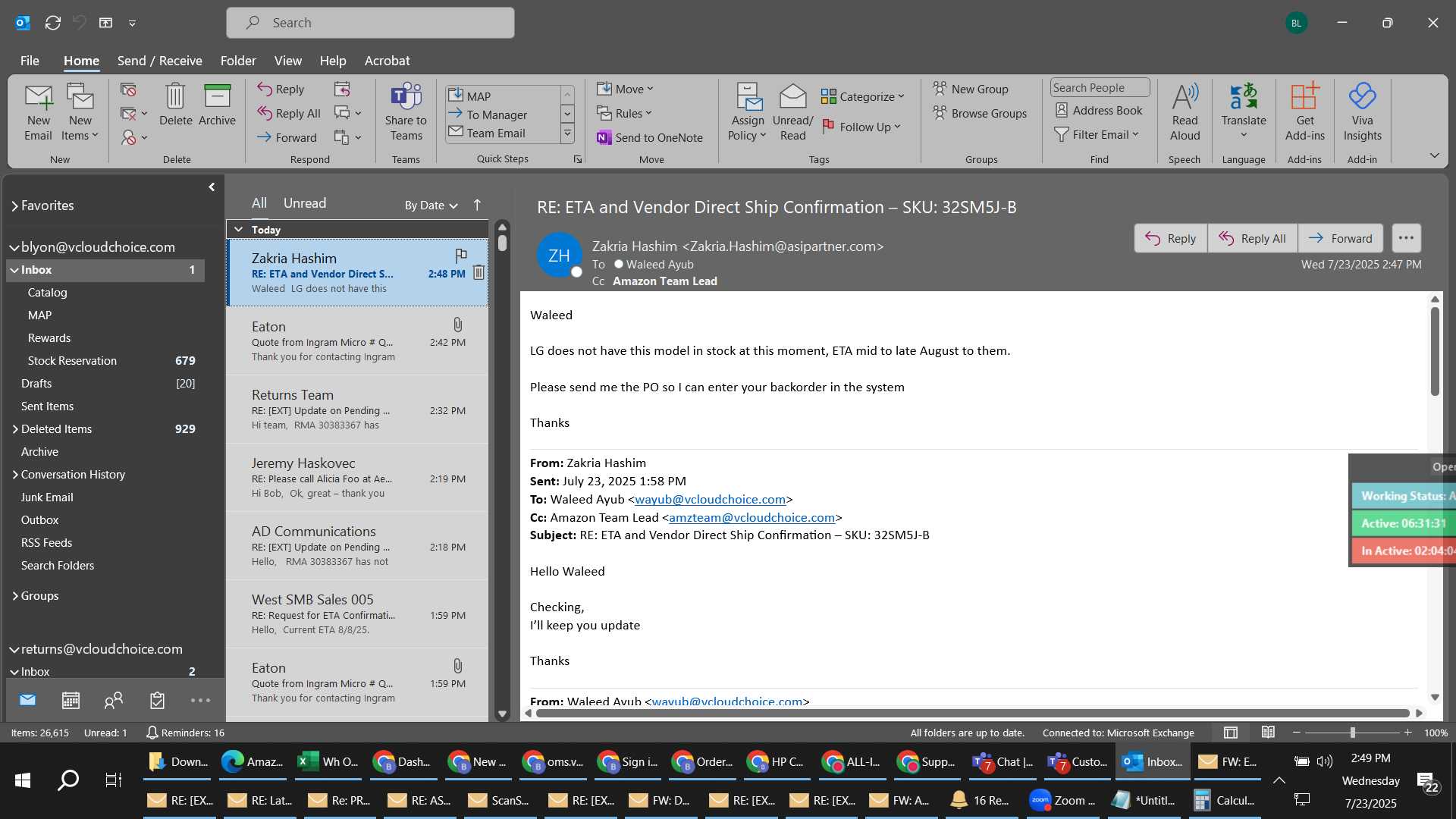Open the Meeting reply icon in Respond group
Screen dimensions: 1456x819
(x=342, y=89)
